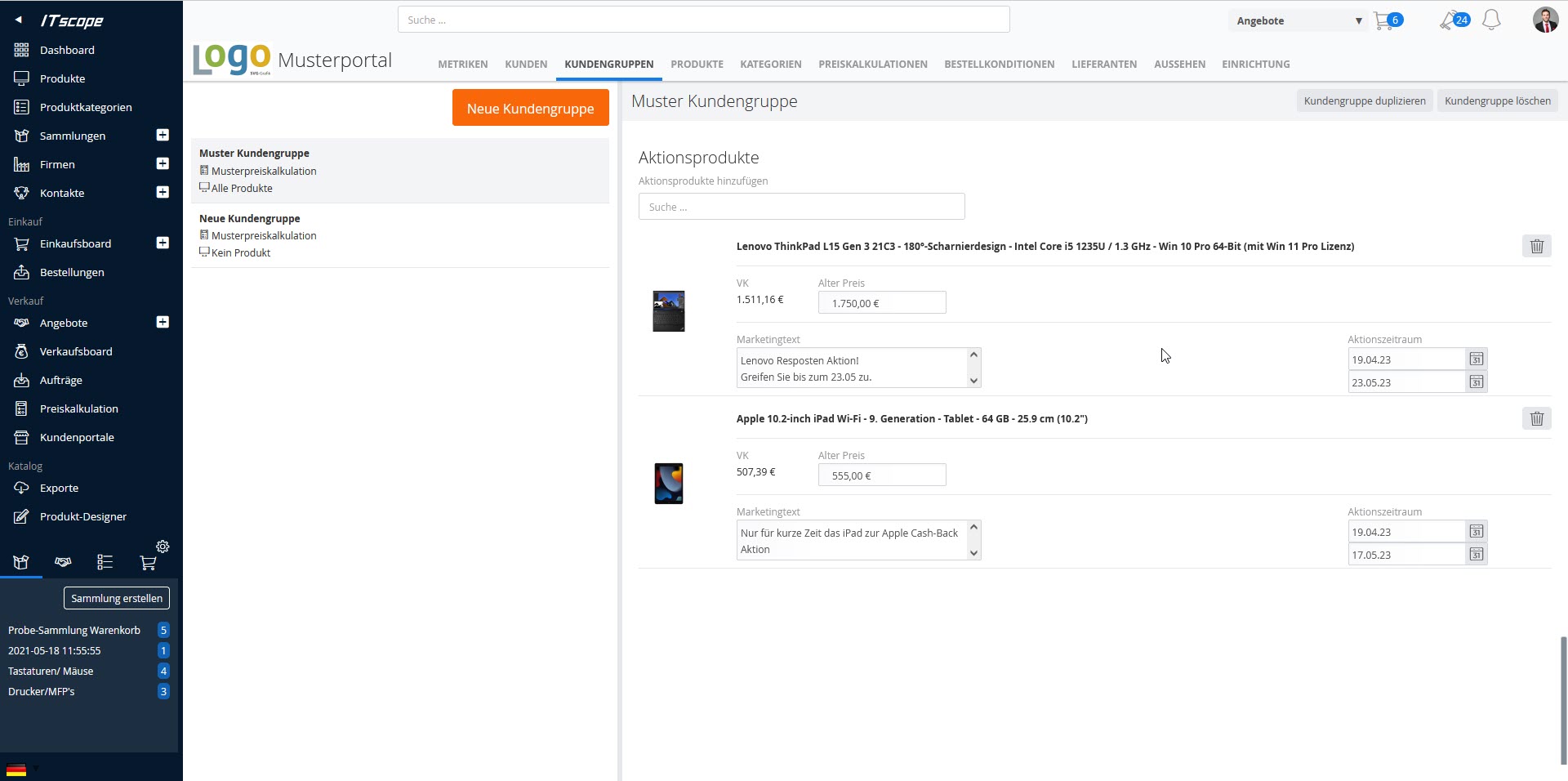Open user profile avatar
This screenshot has height=781, width=1568.
[1545, 20]
